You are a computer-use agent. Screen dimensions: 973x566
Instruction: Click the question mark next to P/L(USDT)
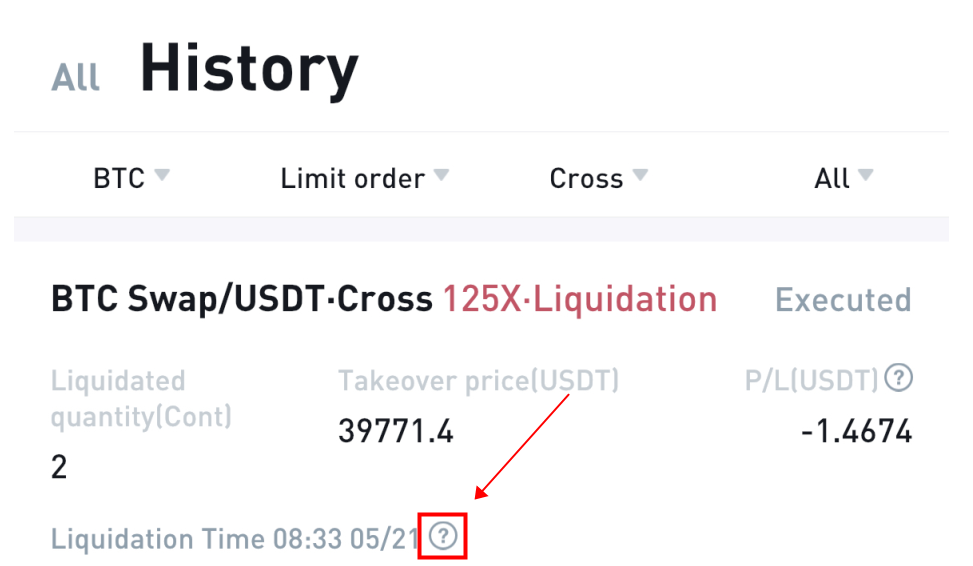(899, 377)
